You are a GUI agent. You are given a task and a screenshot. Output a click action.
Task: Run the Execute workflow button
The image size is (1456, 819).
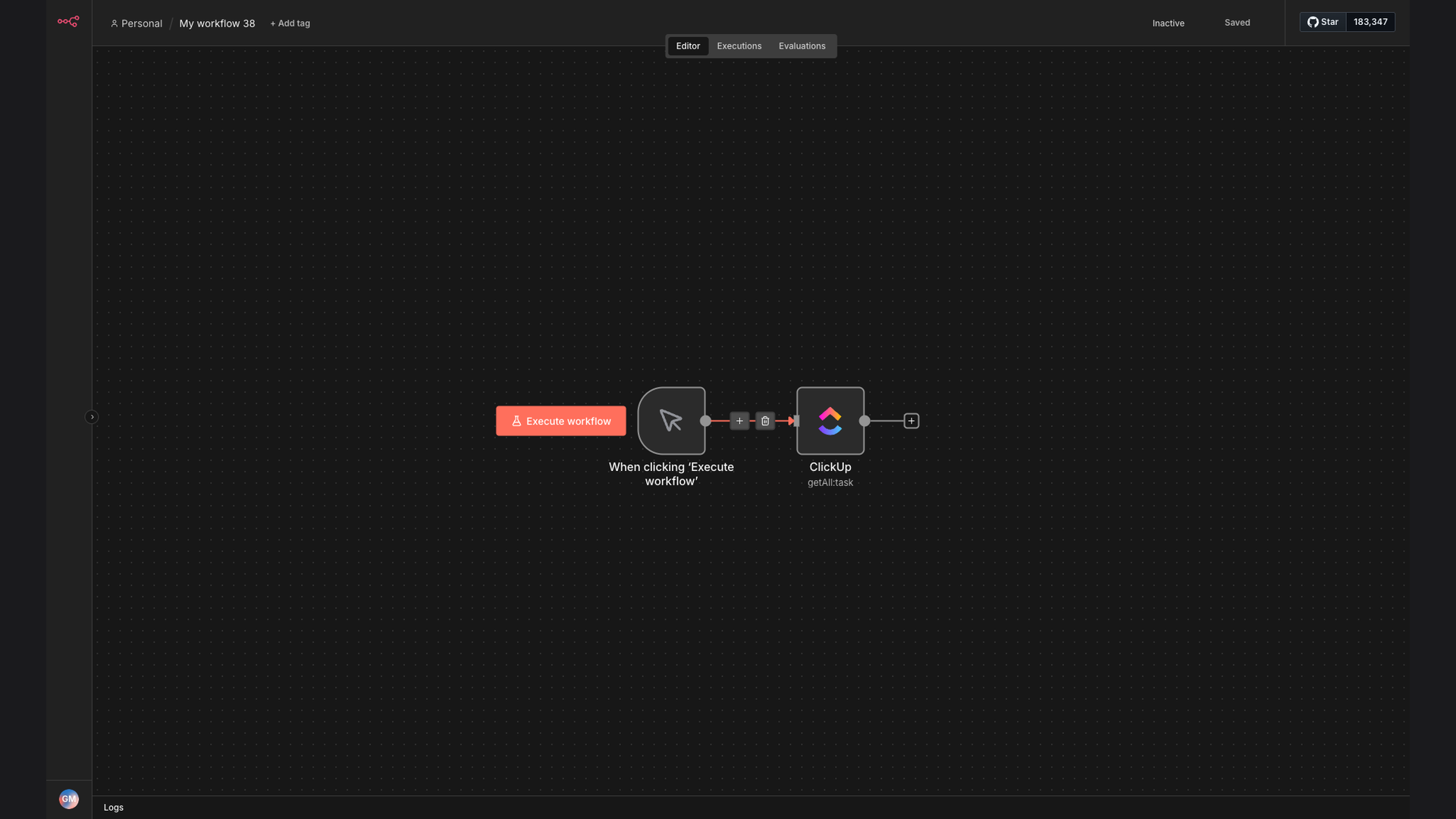(x=561, y=421)
